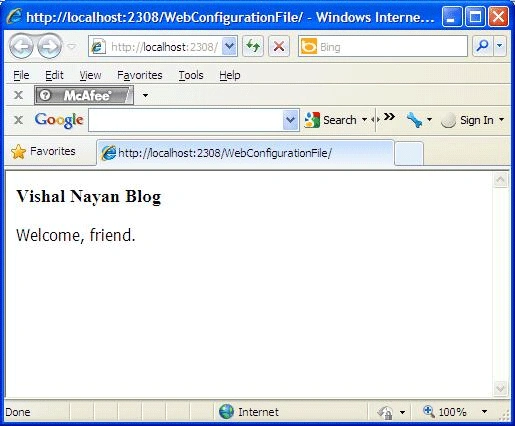Open the Help menu
The width and height of the screenshot is (515, 426).
[230, 75]
